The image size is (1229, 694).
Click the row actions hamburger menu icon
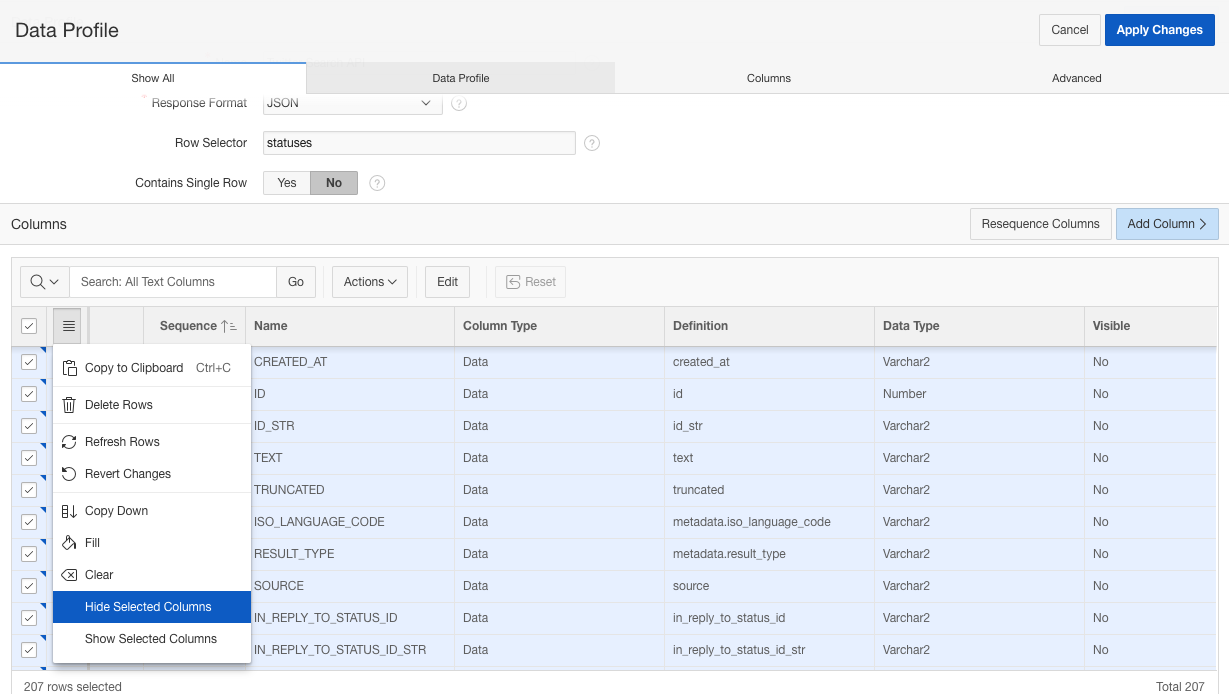(68, 326)
